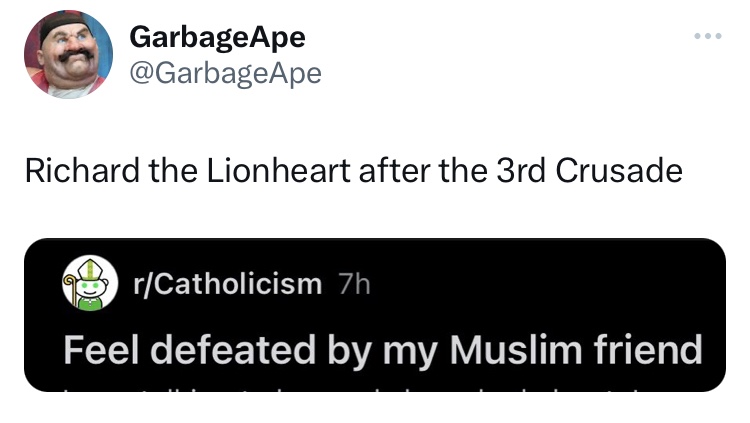The height and width of the screenshot is (423, 750).
Task: Click the bishop mitre on the Snoo icon
Action: (89, 271)
